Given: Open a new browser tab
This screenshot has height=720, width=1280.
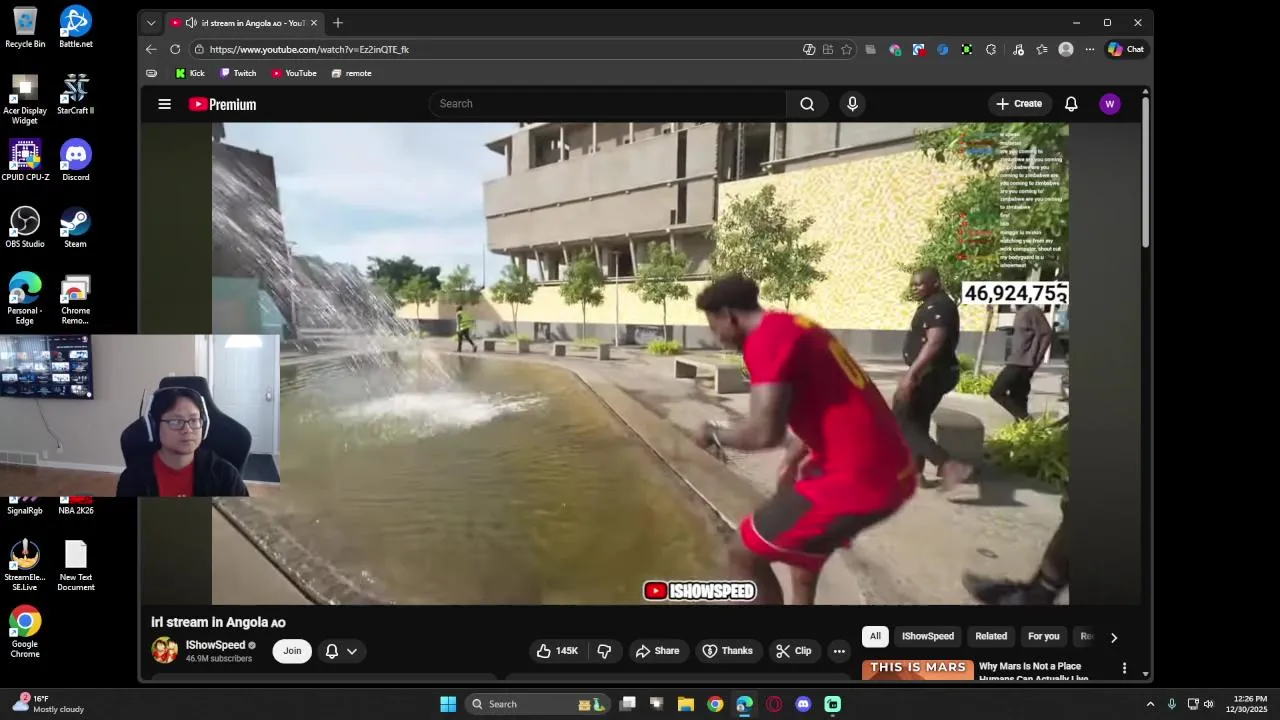Looking at the screenshot, I should pos(338,23).
